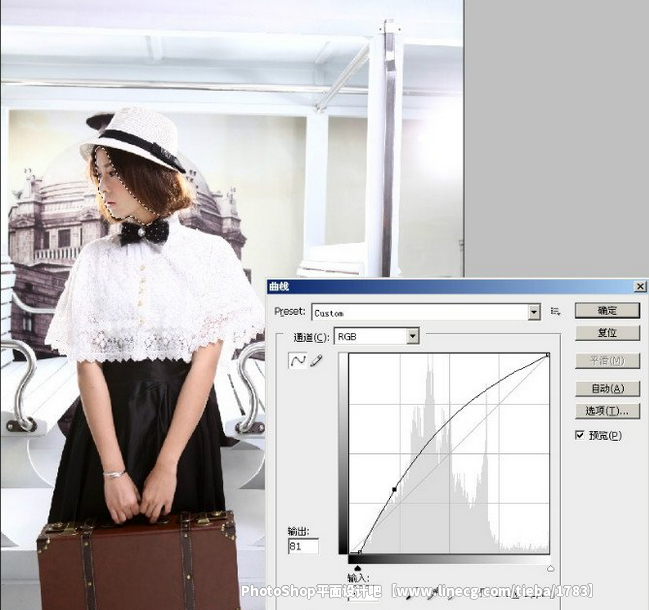Open the preset options menu icon

(555, 312)
